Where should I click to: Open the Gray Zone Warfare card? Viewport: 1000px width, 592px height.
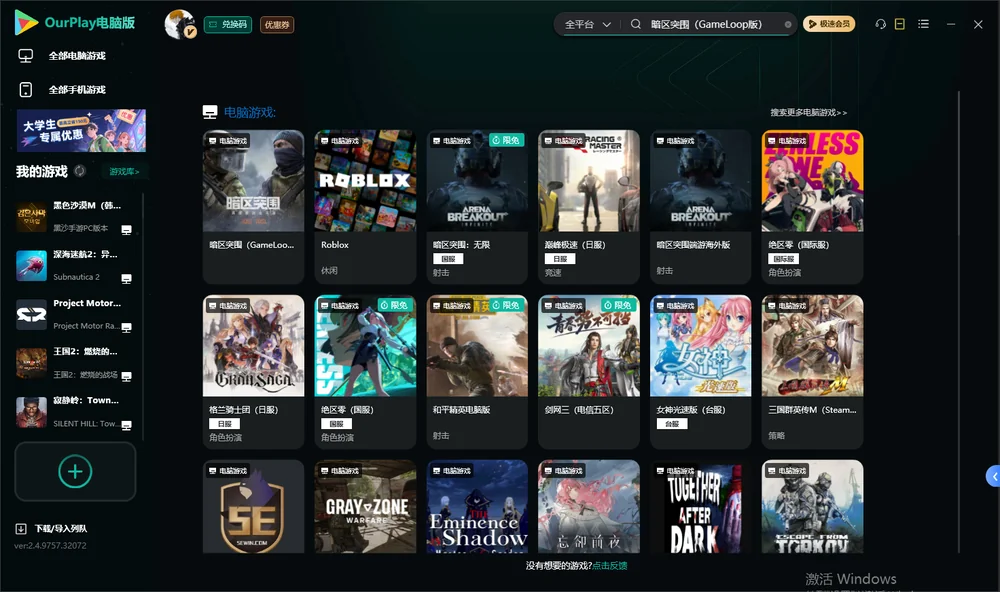click(365, 507)
